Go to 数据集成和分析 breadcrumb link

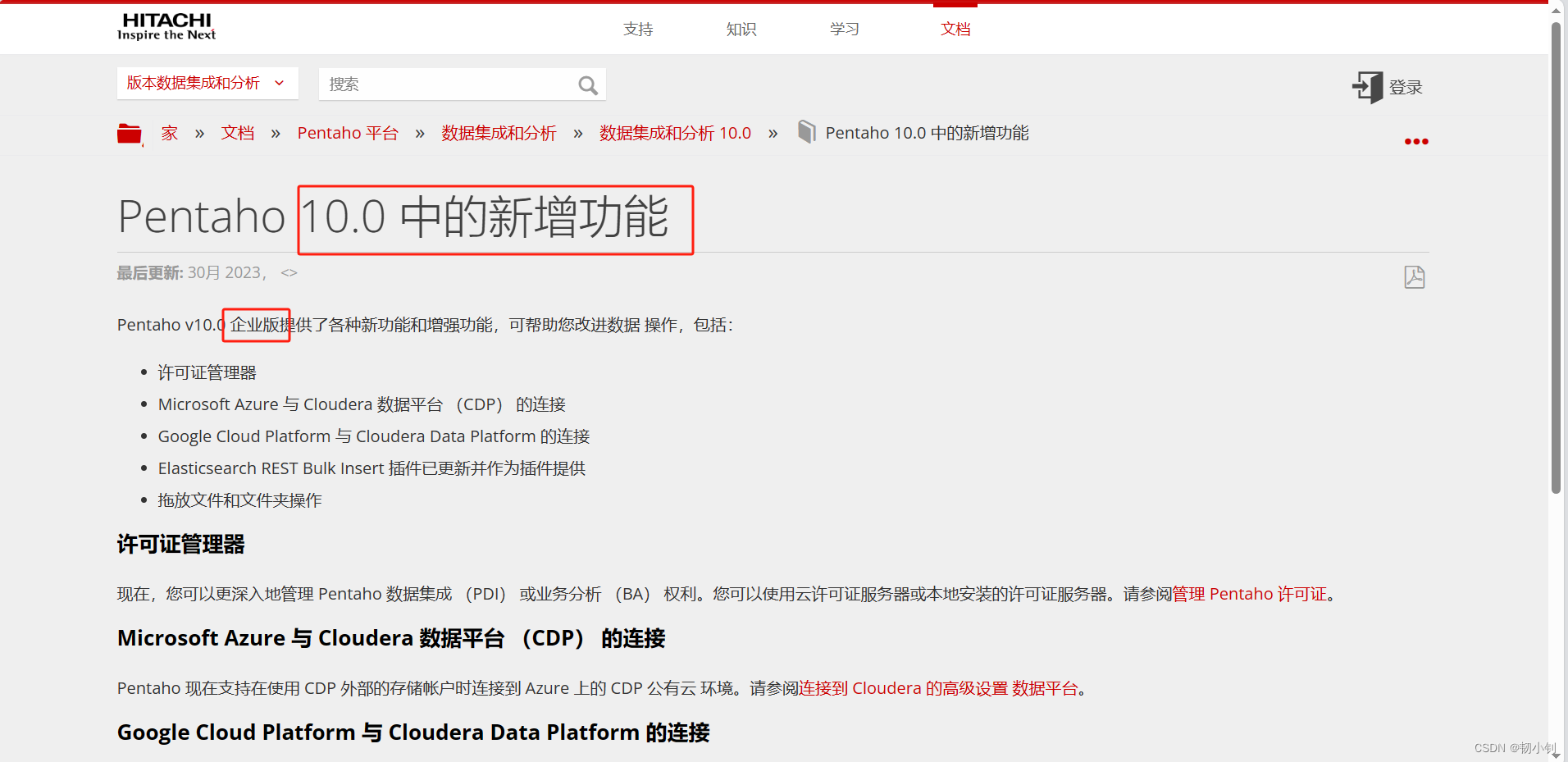[x=499, y=133]
